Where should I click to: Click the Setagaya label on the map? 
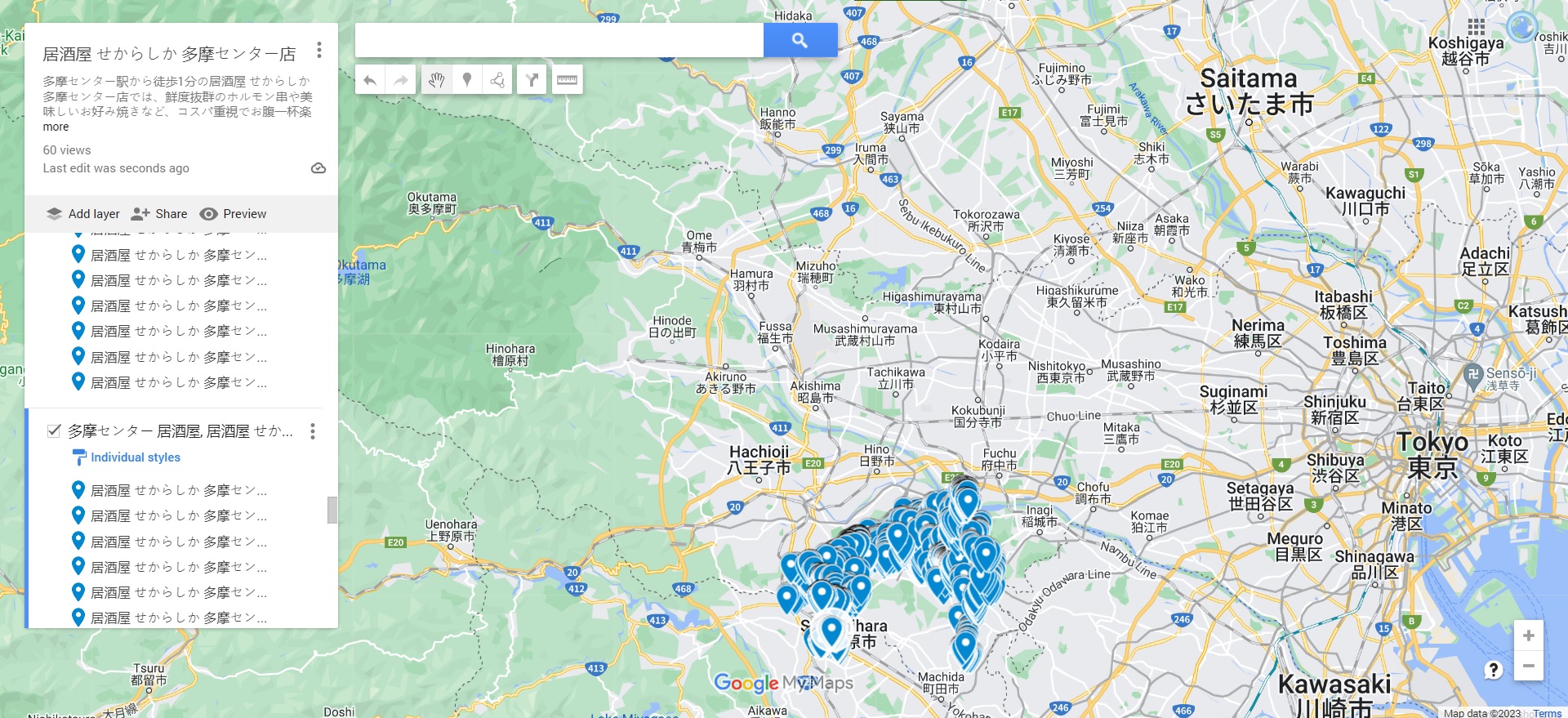click(x=1260, y=496)
